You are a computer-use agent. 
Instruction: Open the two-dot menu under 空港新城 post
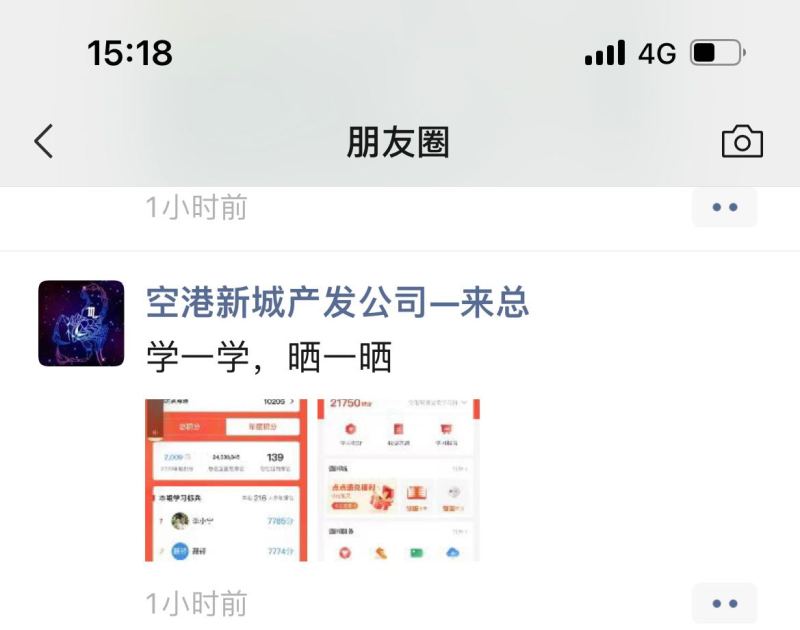click(724, 603)
